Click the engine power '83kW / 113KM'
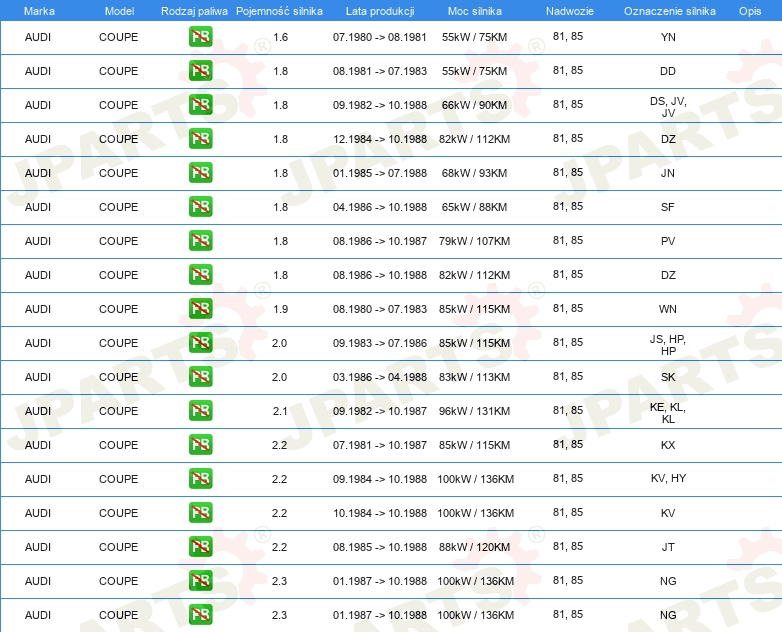The width and height of the screenshot is (782, 632). click(x=474, y=377)
